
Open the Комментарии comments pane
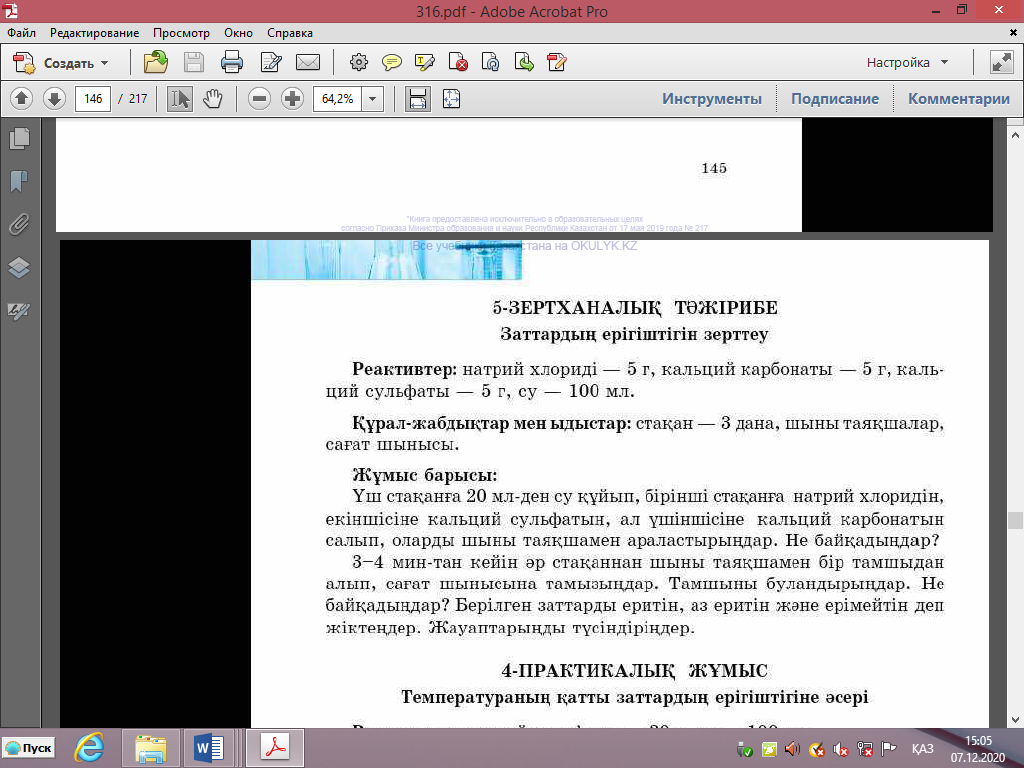point(959,99)
